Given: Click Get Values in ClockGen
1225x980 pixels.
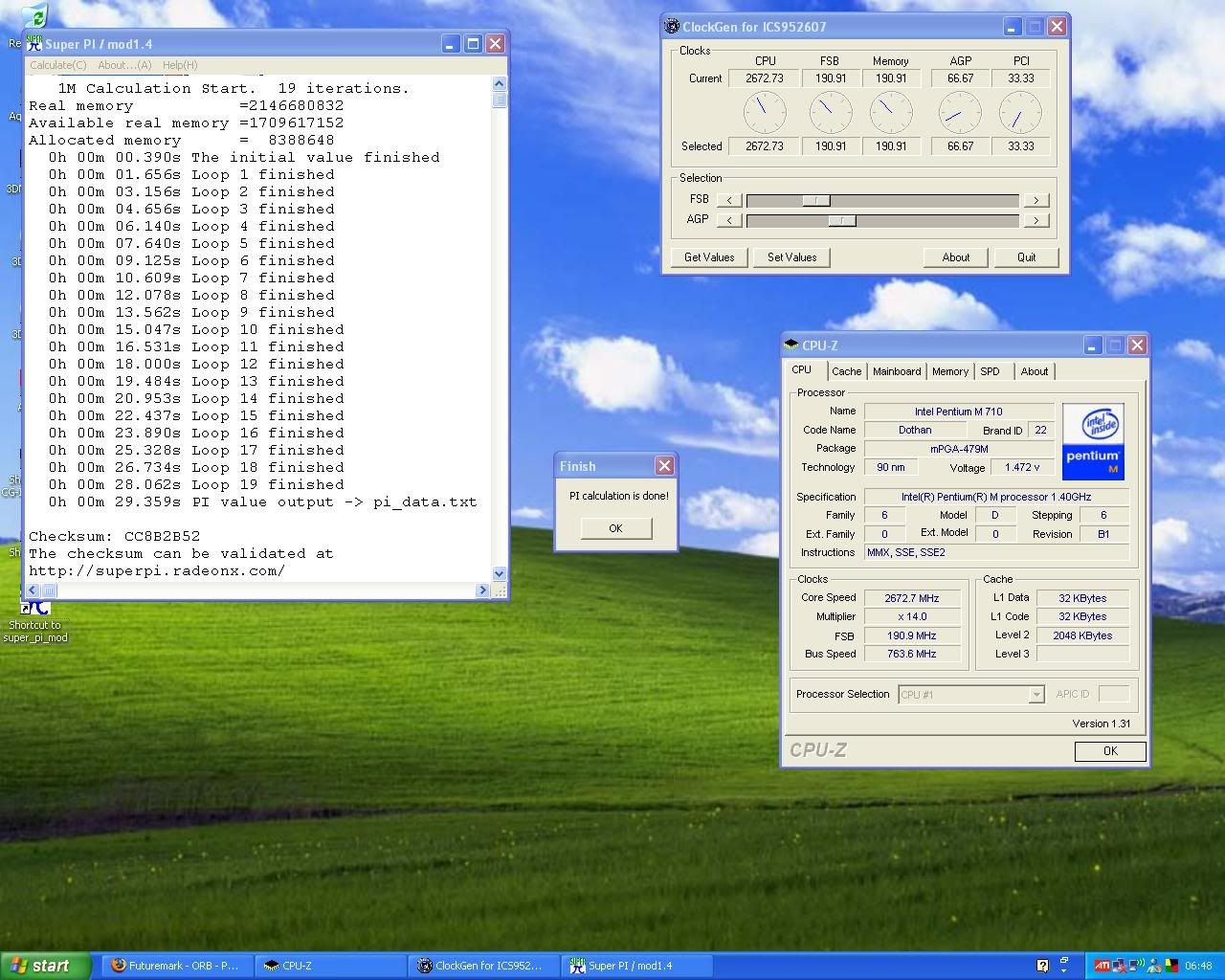Looking at the screenshot, I should (709, 257).
